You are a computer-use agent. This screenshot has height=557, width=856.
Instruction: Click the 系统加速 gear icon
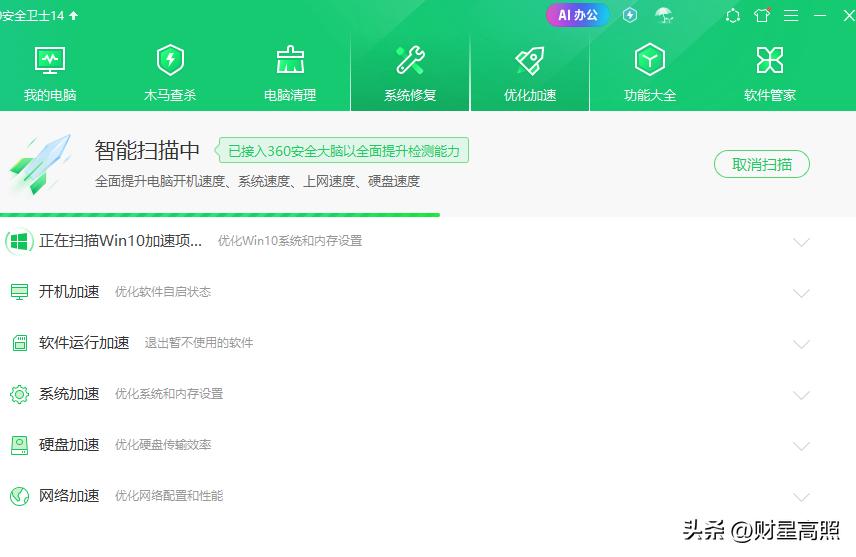[19, 394]
